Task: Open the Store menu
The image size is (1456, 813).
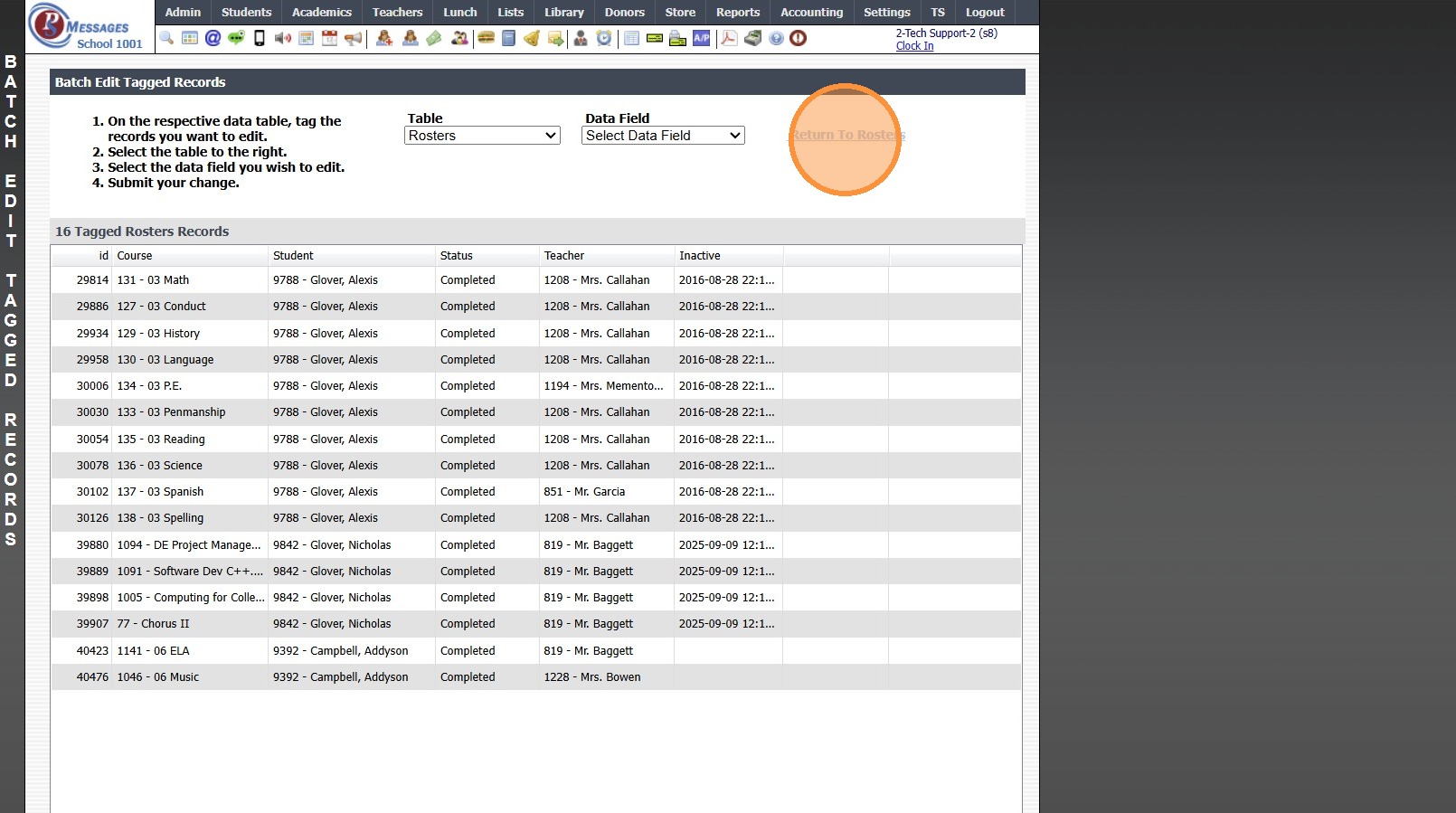Action: (x=681, y=13)
